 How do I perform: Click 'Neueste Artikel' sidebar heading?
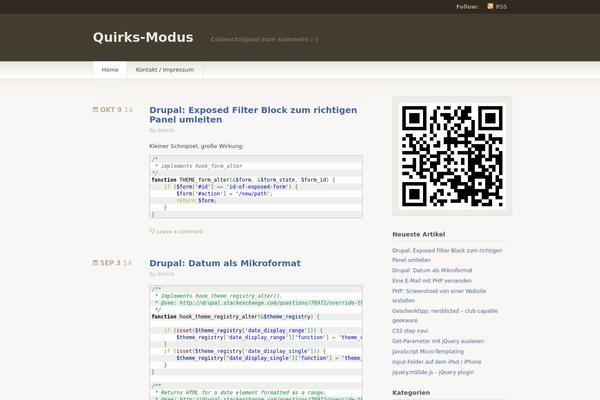(x=419, y=234)
